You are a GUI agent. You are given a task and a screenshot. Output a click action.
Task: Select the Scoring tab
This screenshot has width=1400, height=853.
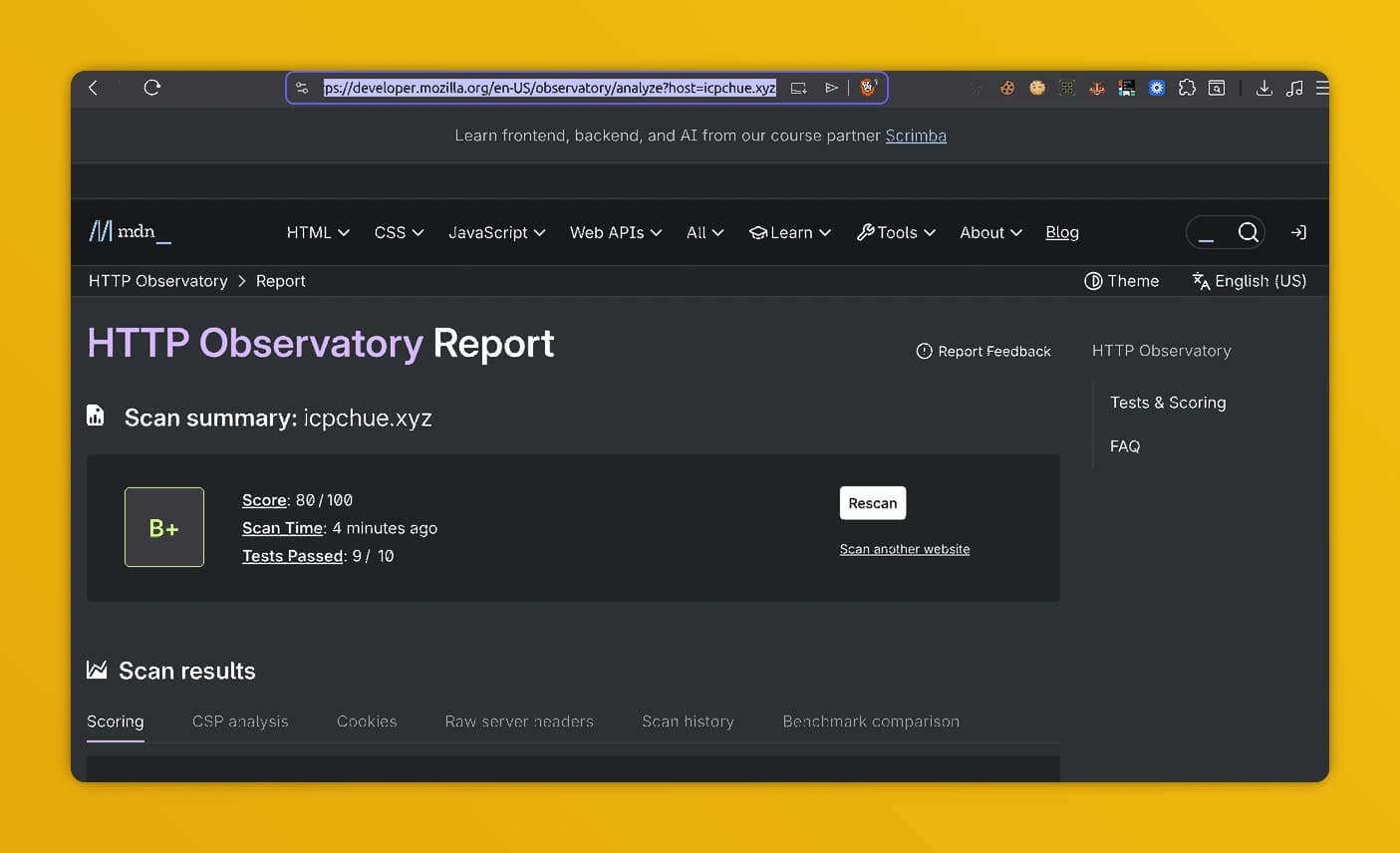coord(116,721)
